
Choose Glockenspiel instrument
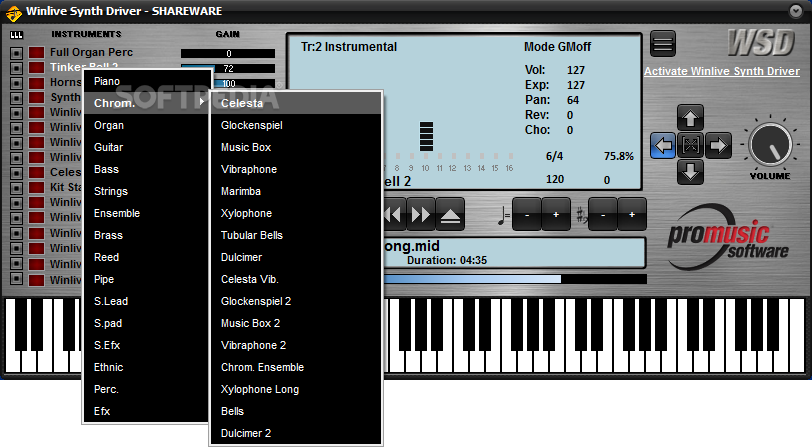point(296,125)
